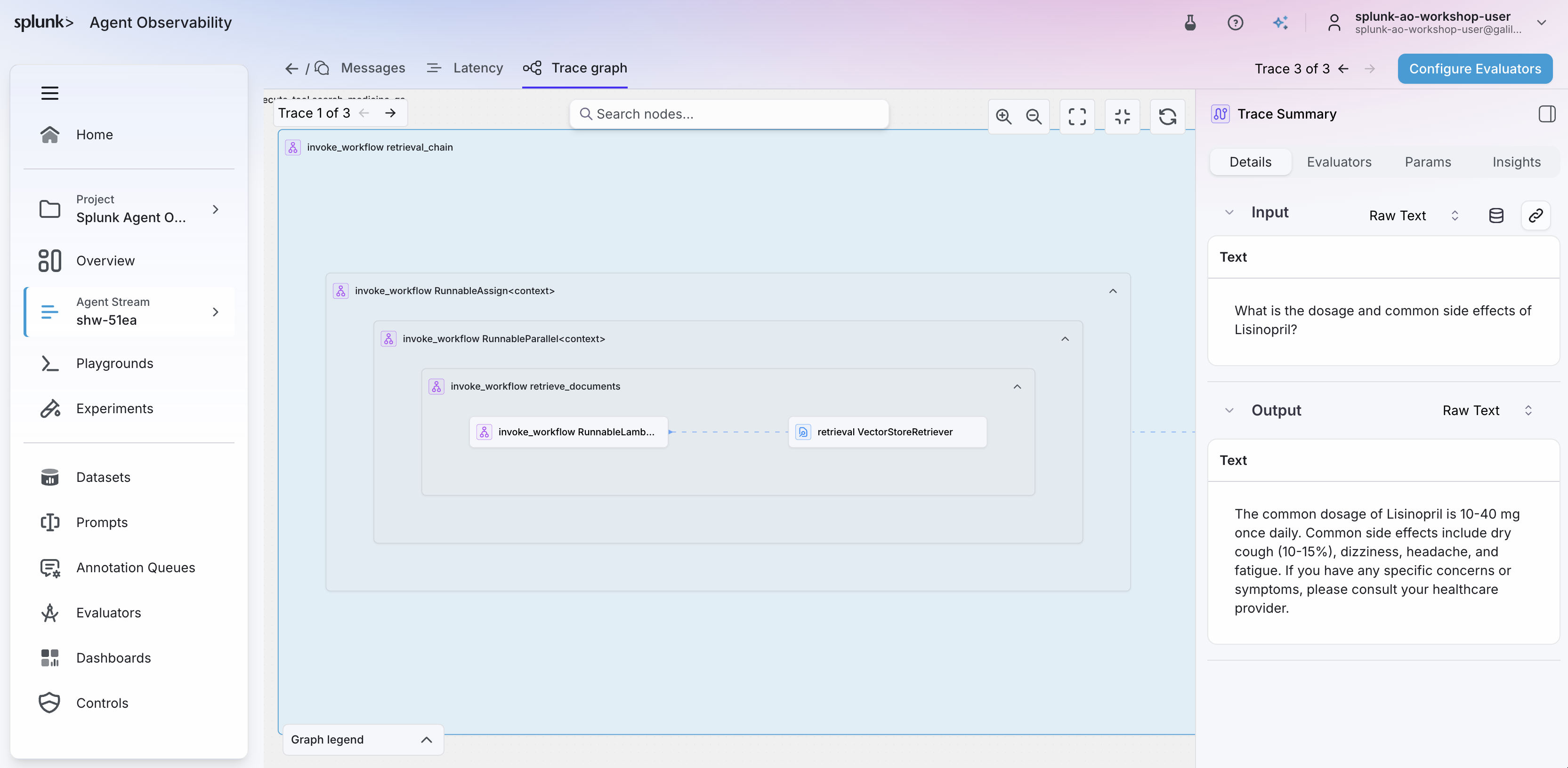1568x768 pixels.
Task: Click Configure Evaluators button
Action: (x=1475, y=69)
